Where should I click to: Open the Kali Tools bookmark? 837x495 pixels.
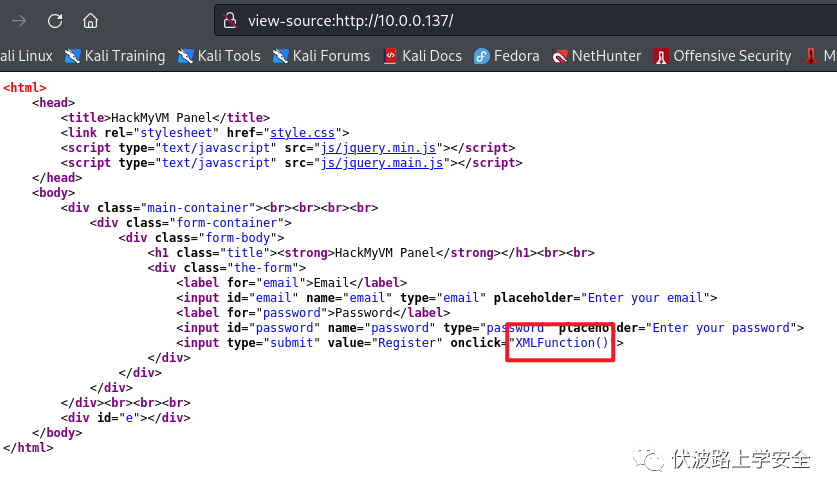219,56
